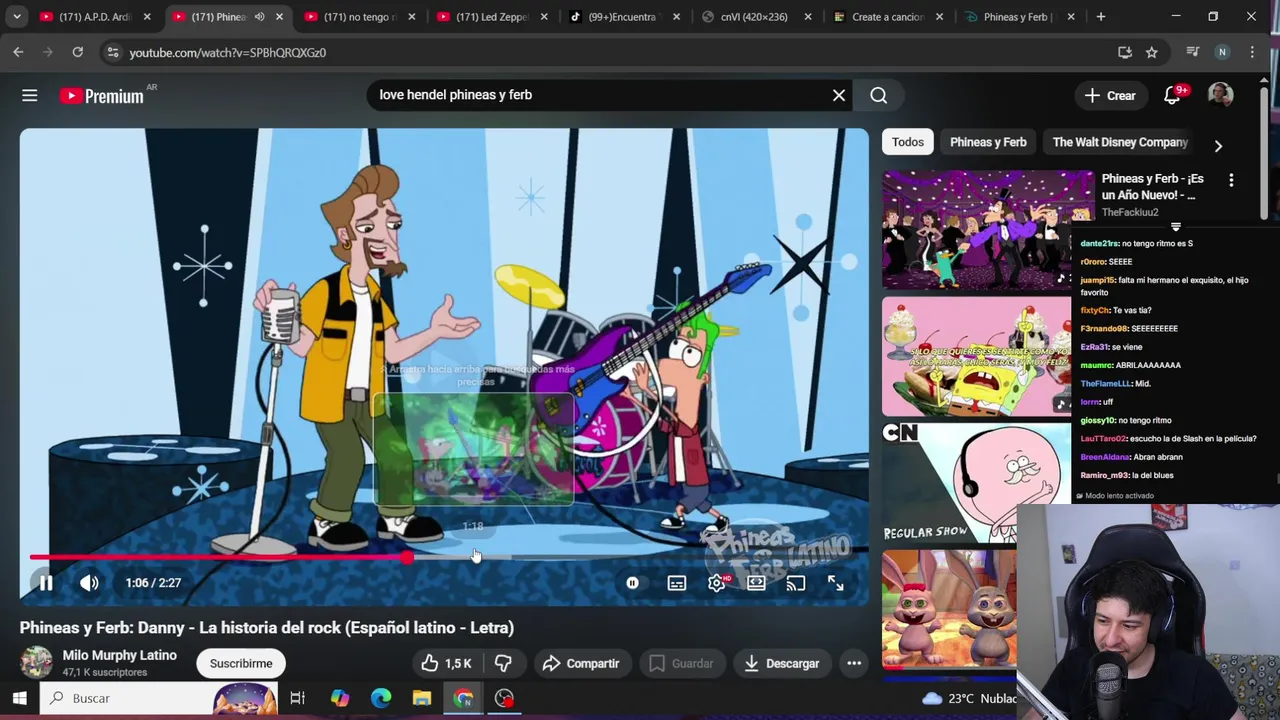Bookmark this page star
This screenshot has width=1280, height=720.
[1152, 52]
